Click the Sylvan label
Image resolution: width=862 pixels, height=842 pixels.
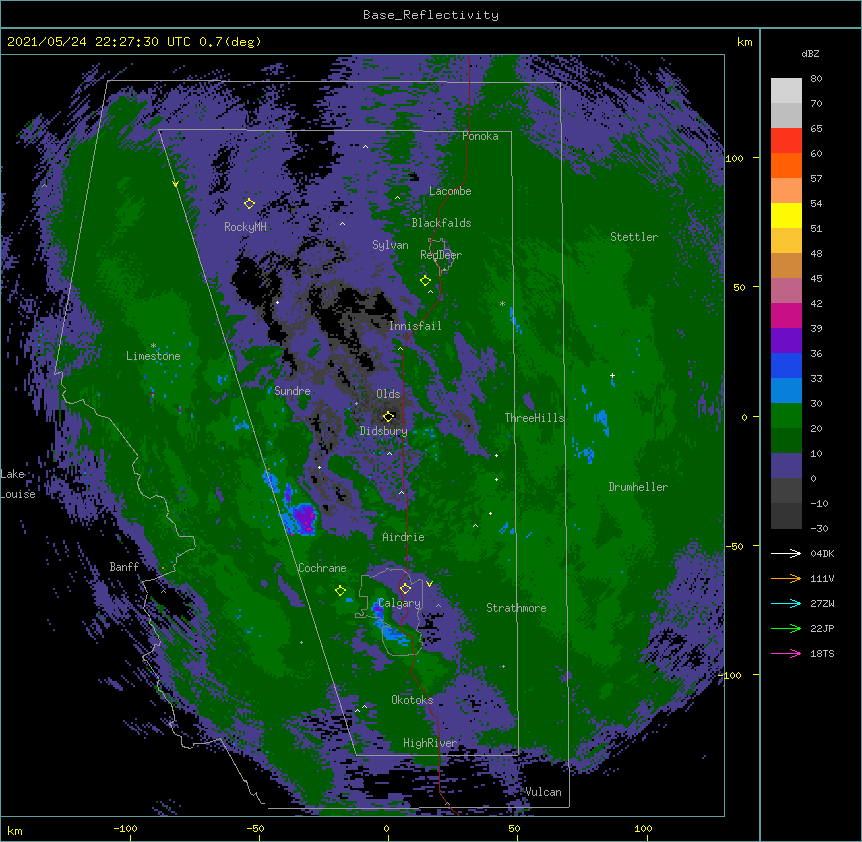pos(390,245)
